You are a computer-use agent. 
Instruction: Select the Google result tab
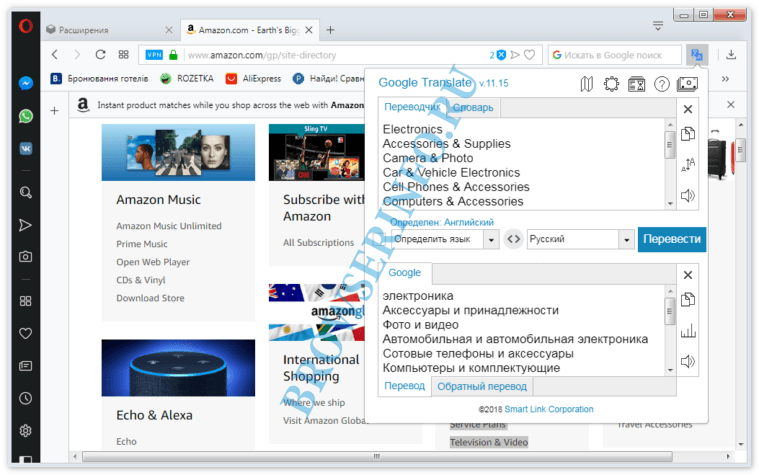pyautogui.click(x=405, y=273)
